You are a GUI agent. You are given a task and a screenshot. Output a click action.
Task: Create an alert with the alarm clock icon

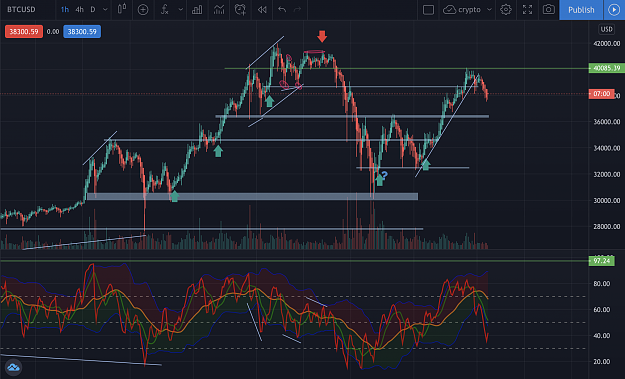[x=240, y=10]
